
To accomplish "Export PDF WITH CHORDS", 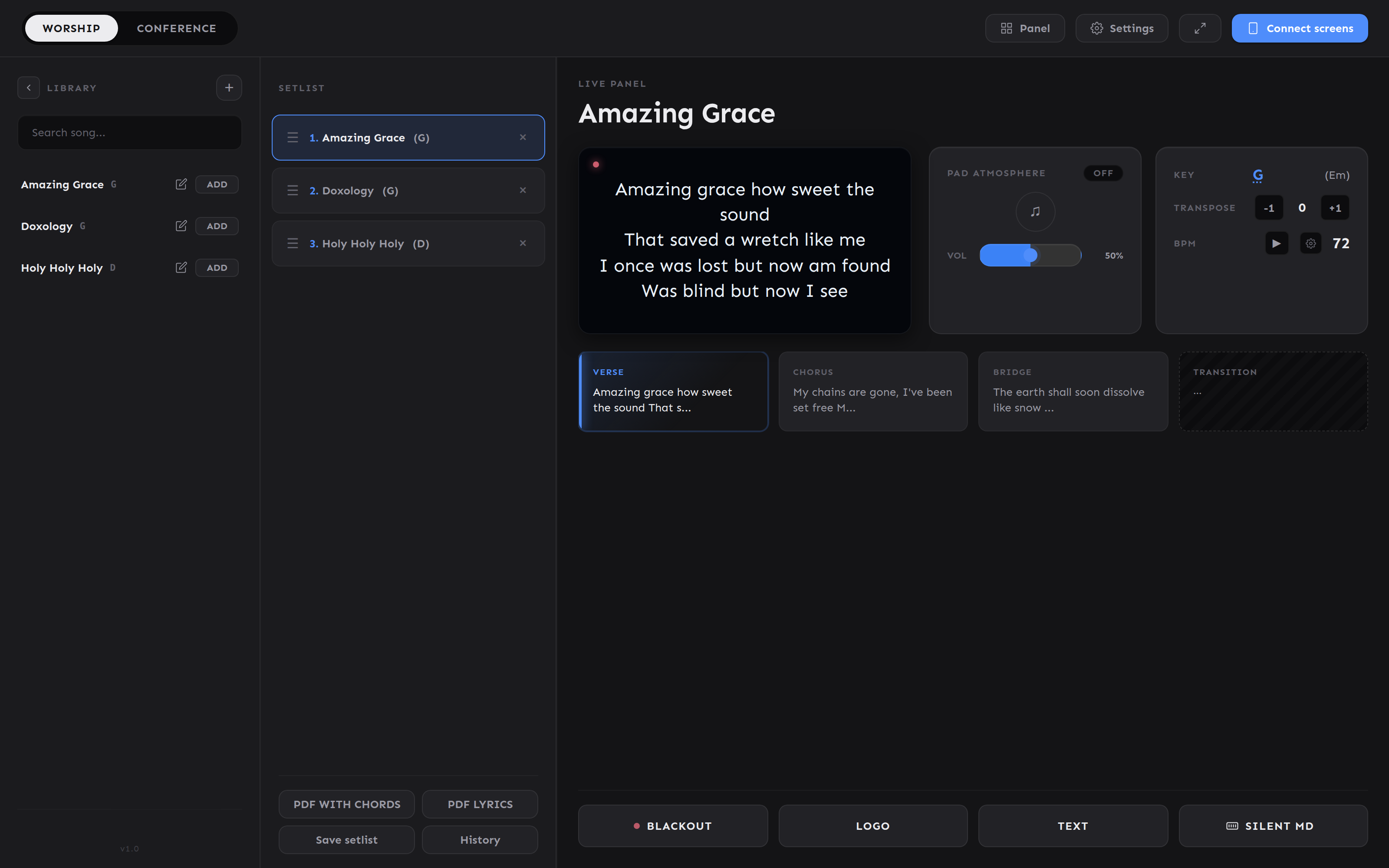I will click(347, 804).
